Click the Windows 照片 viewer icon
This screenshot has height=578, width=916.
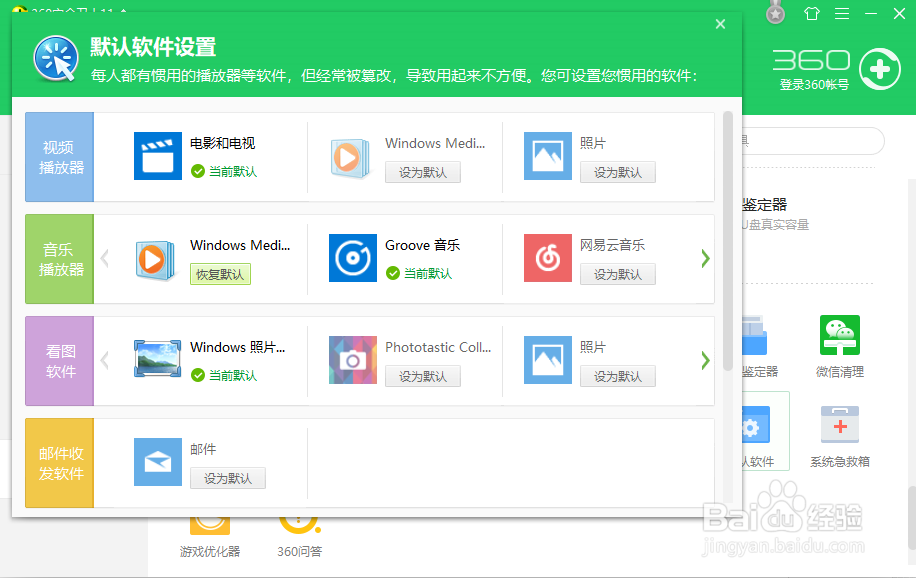(158, 359)
